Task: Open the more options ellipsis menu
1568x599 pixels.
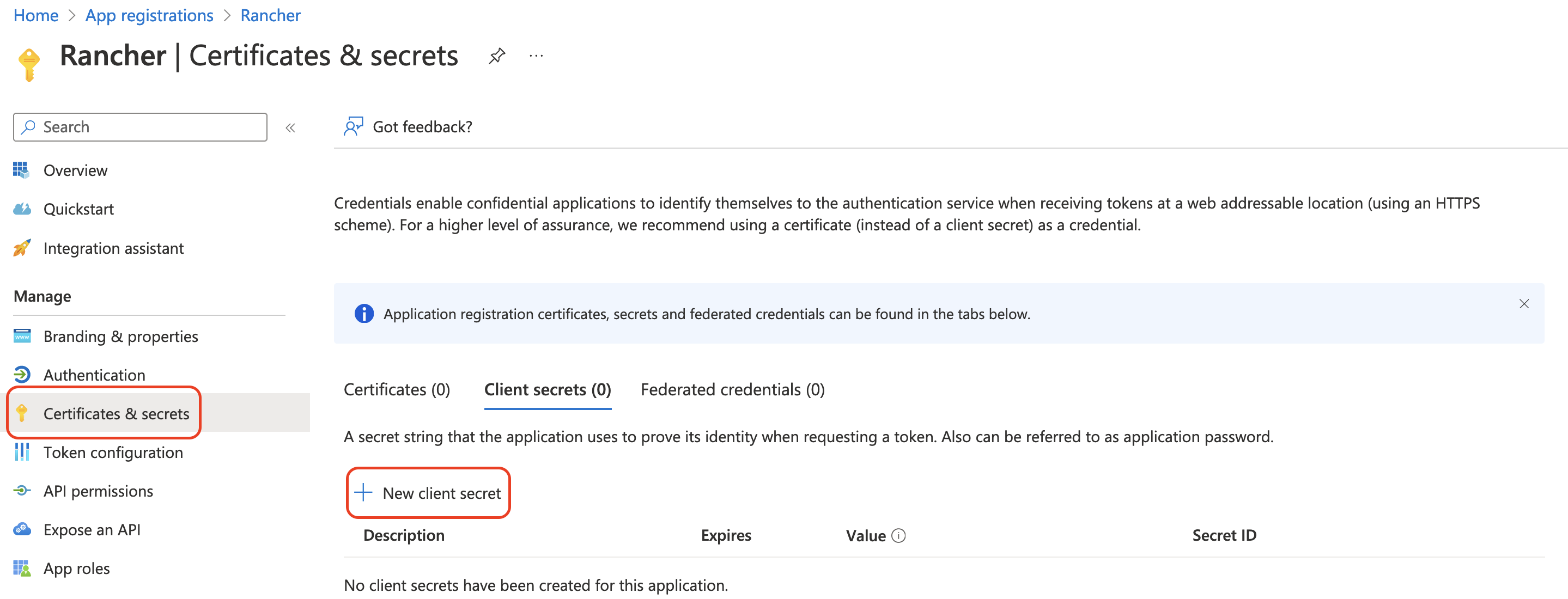Action: click(536, 56)
